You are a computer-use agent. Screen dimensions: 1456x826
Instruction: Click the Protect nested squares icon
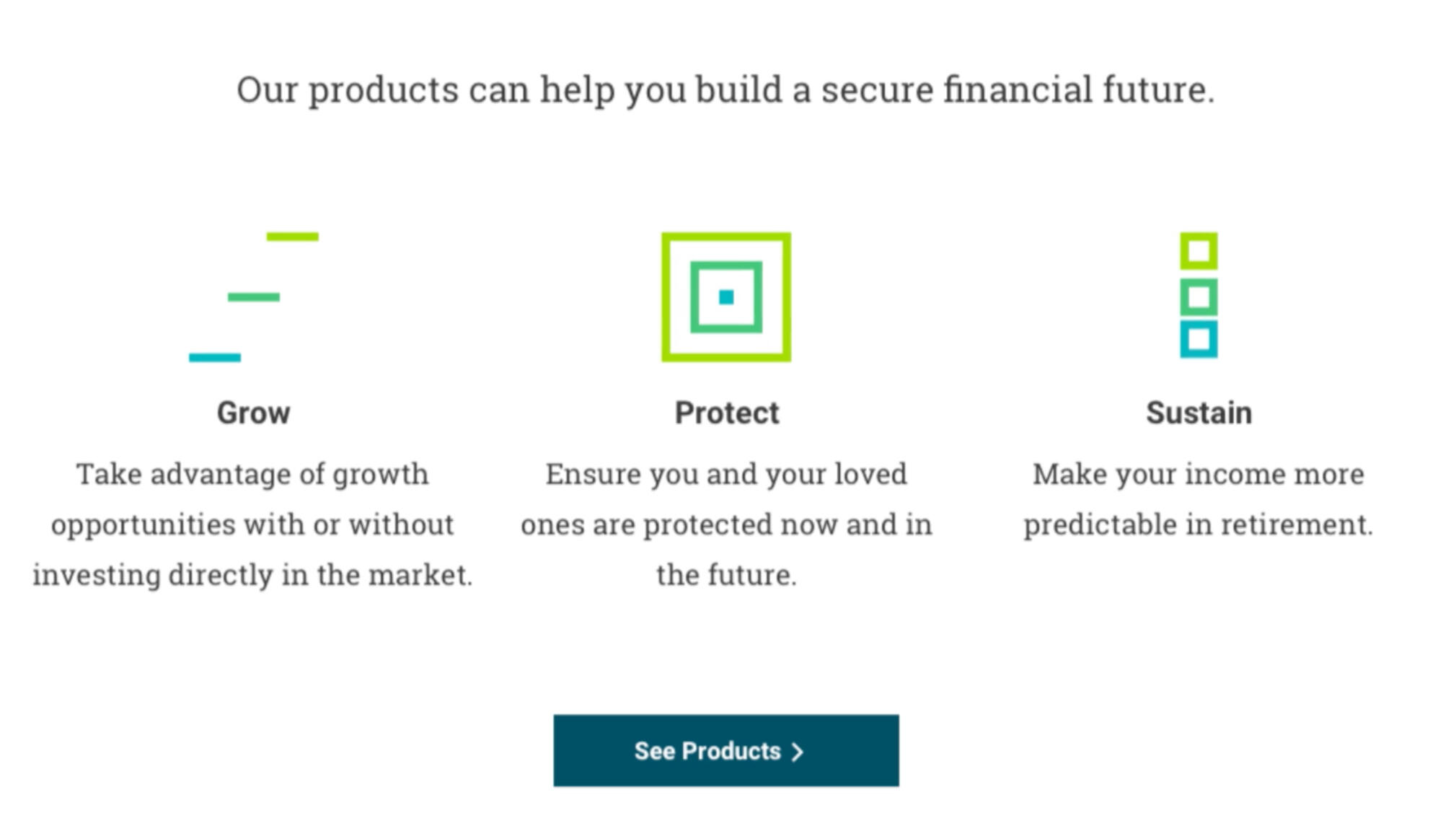pos(725,297)
